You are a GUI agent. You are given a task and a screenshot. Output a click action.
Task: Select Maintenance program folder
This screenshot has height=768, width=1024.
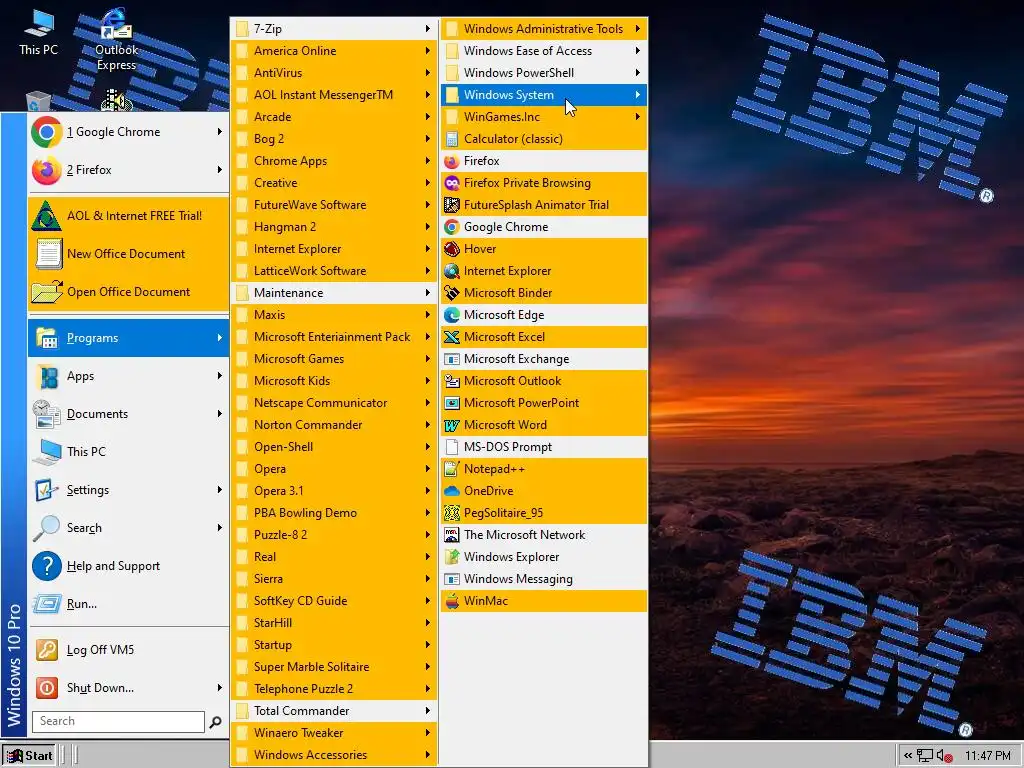[334, 293]
